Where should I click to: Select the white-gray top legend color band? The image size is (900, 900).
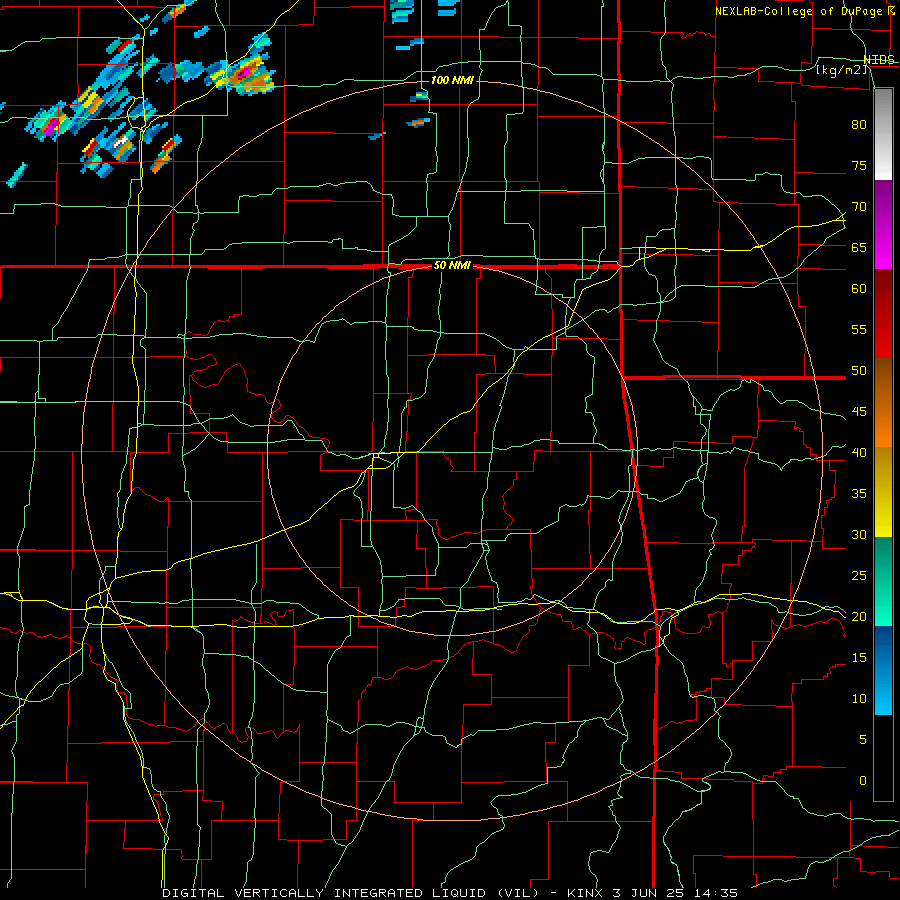pos(883,134)
